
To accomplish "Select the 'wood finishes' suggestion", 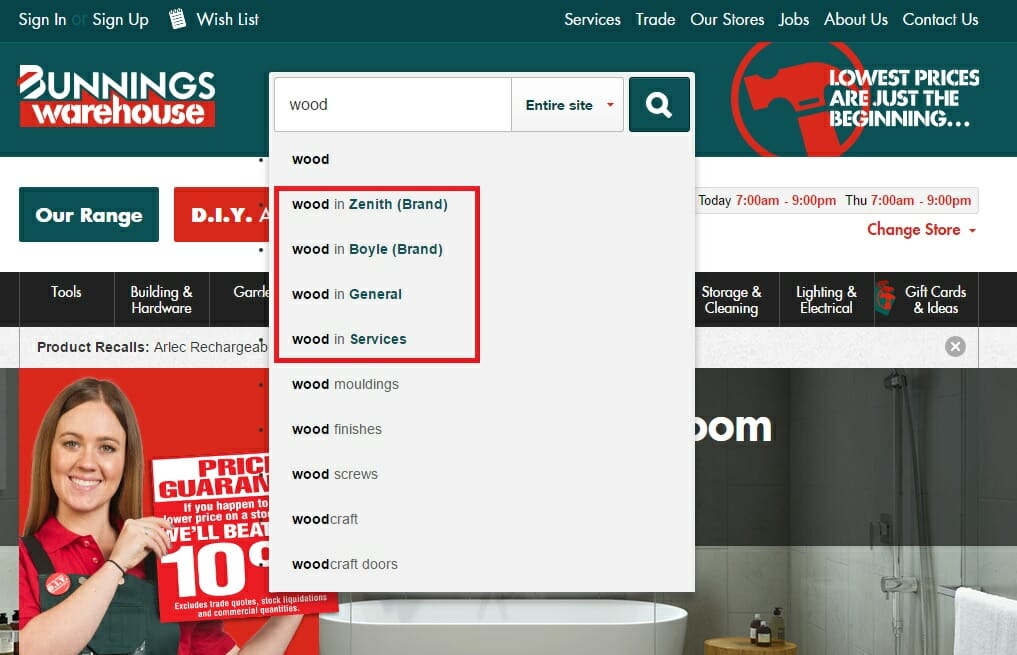I will [337, 429].
